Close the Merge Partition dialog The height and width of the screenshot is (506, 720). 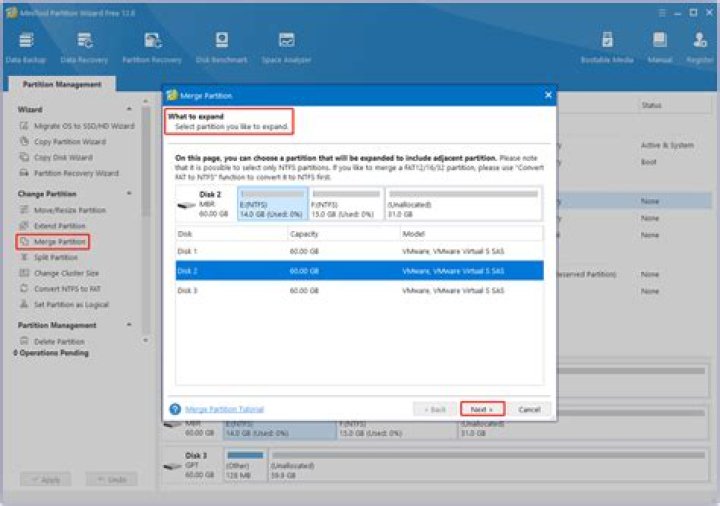pyautogui.click(x=548, y=95)
